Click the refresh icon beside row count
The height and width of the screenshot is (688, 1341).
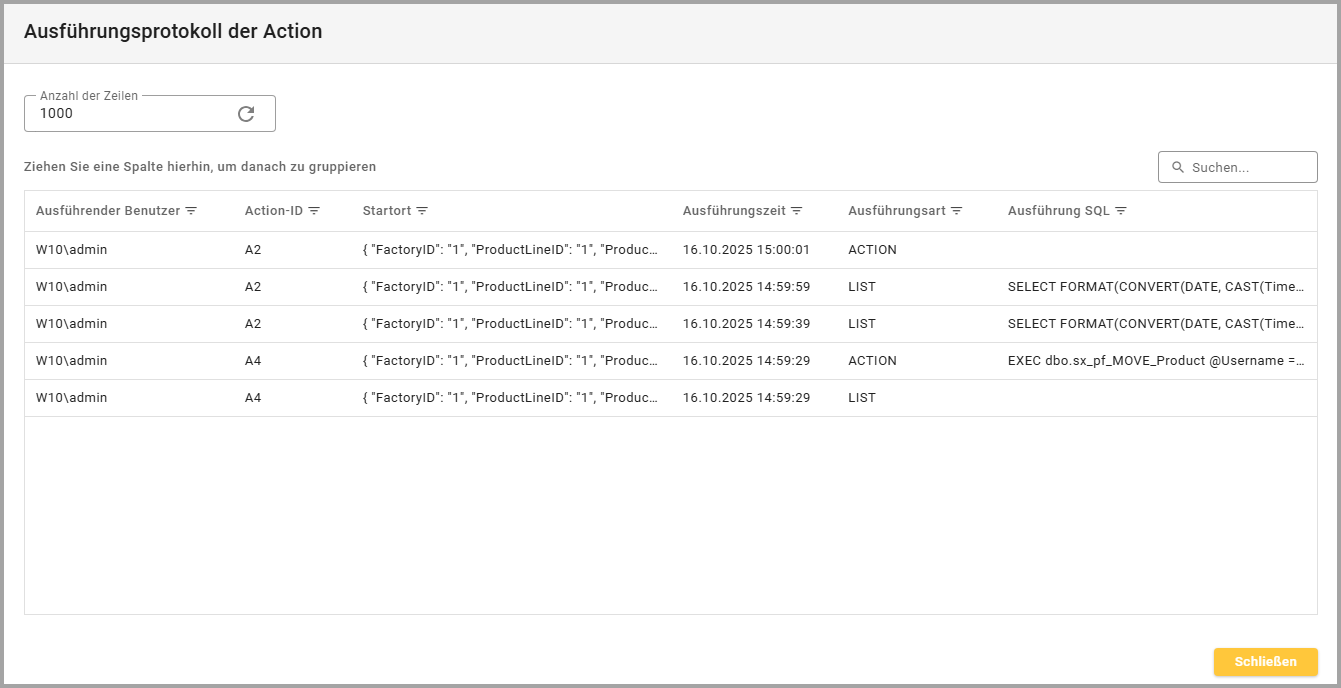point(246,114)
